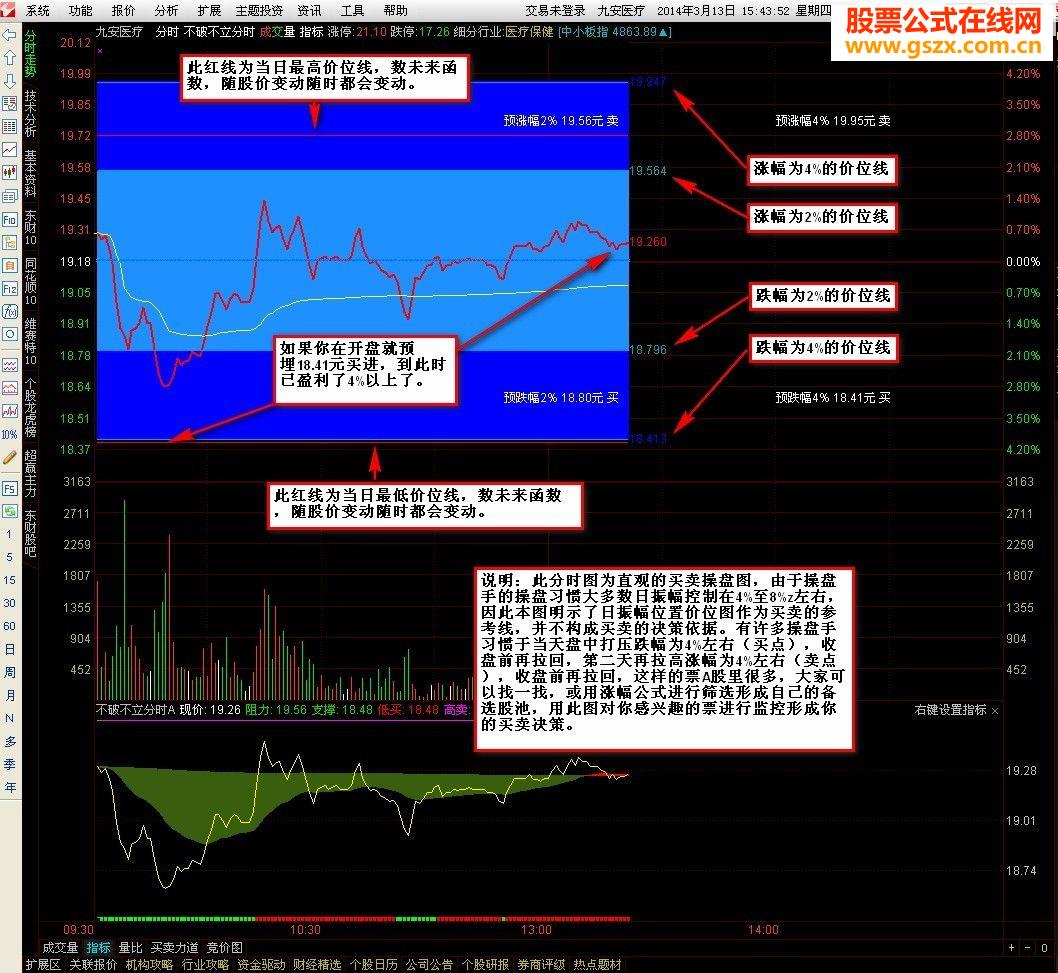The height and width of the screenshot is (973, 1058).
Task: Click the F12 trading icon
Action: (9, 289)
